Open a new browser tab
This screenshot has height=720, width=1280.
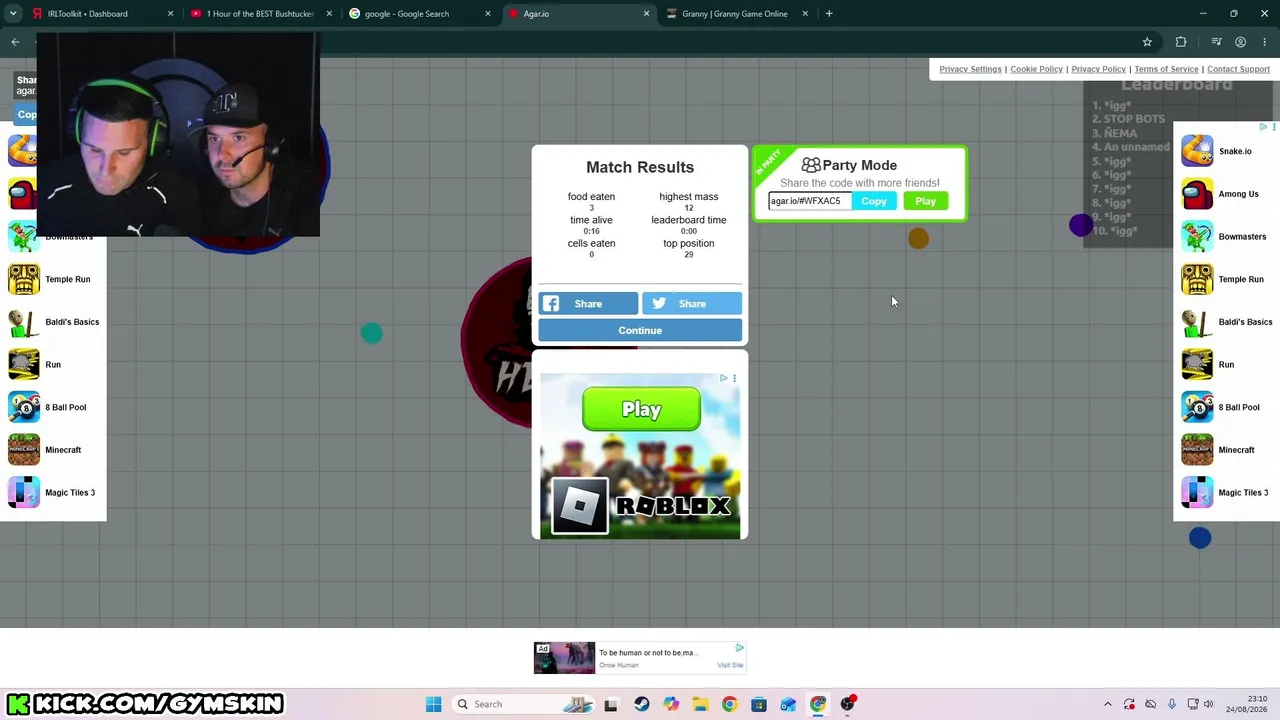coord(829,14)
